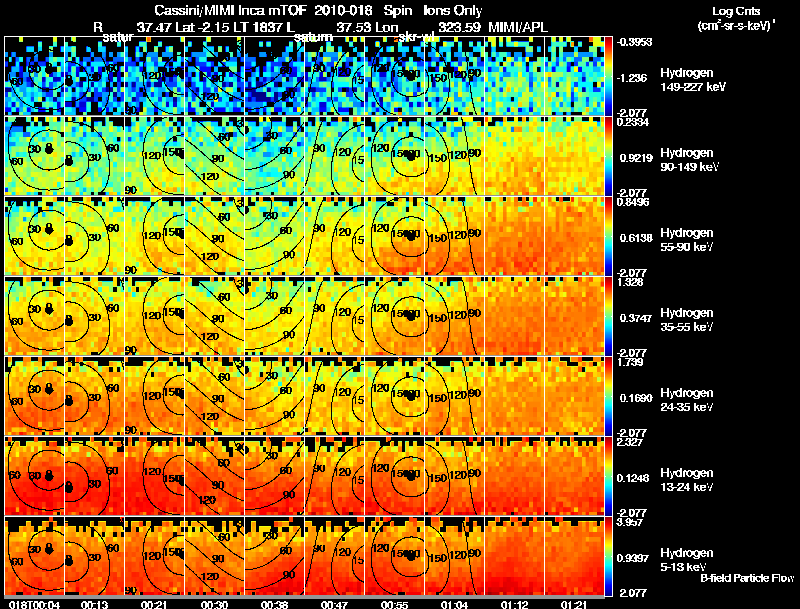Click the '00:13' time axis label

point(95,605)
